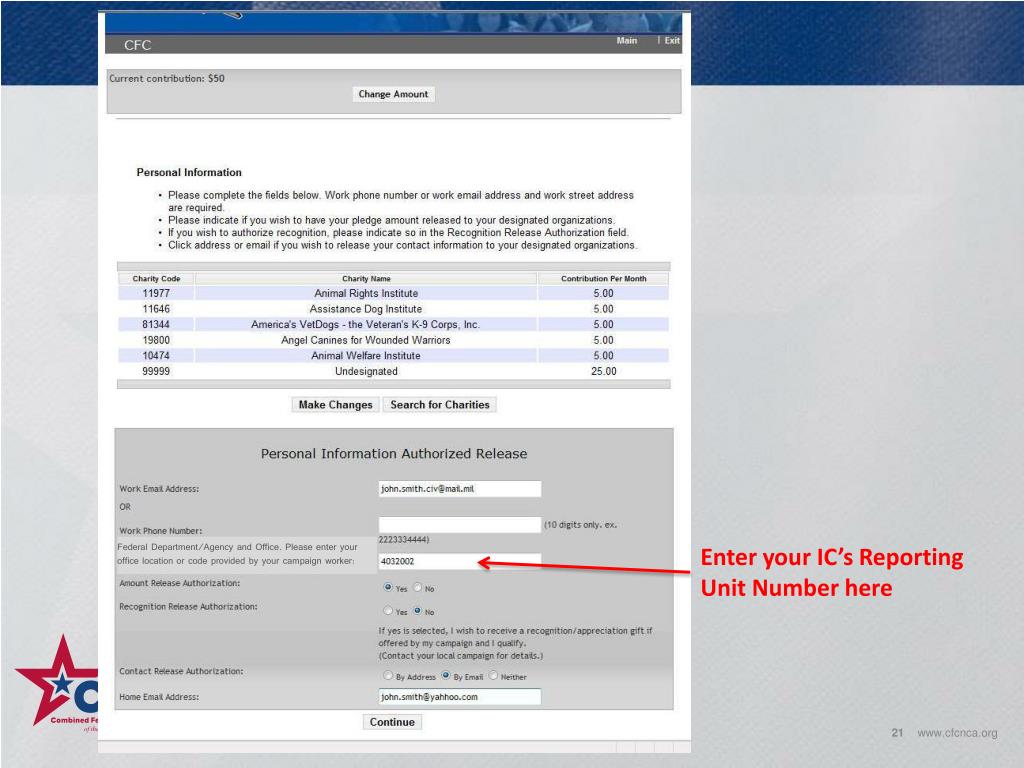
Task: Focus the Home Email Address field
Action: 460,697
